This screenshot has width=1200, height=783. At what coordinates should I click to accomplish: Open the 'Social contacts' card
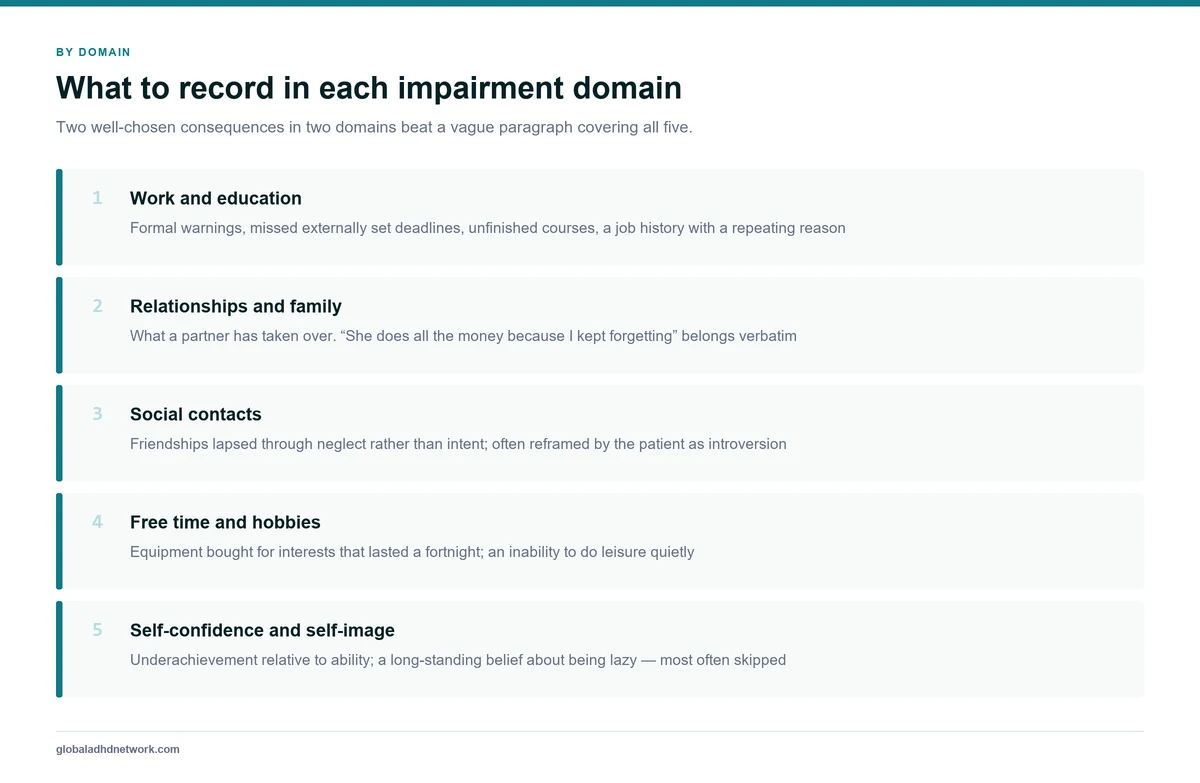[x=600, y=433]
